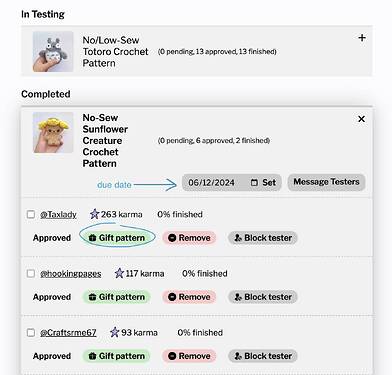Screen dimensions: 392x375
Task: Open the Totoro crochet pattern thumbnail
Action: click(53, 52)
